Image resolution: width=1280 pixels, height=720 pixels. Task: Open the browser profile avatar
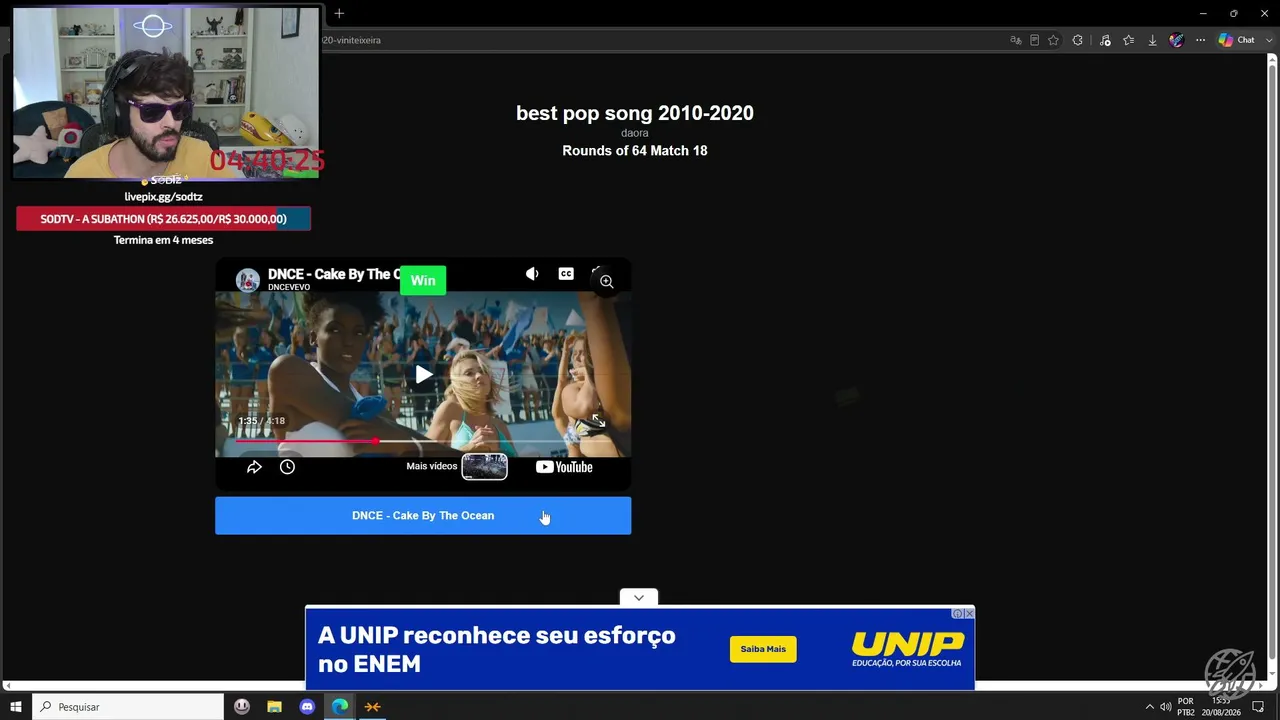coord(1176,40)
